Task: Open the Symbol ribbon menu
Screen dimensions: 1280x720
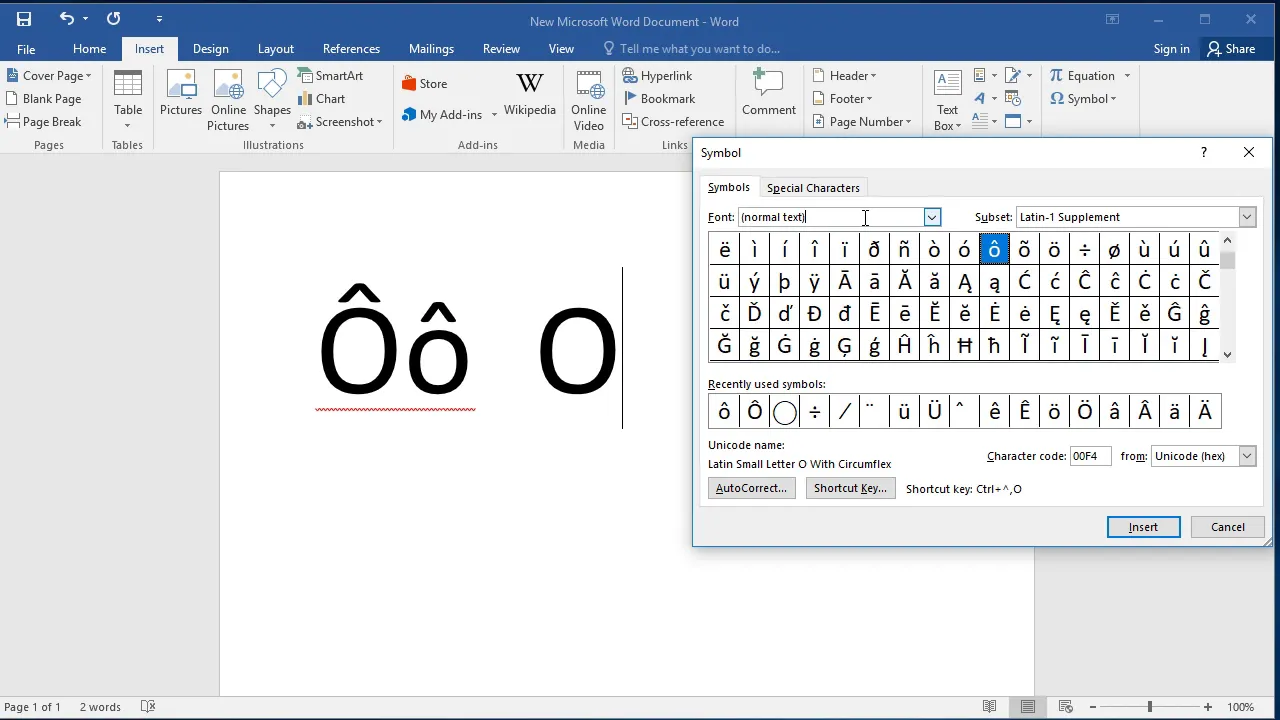Action: 1083,99
